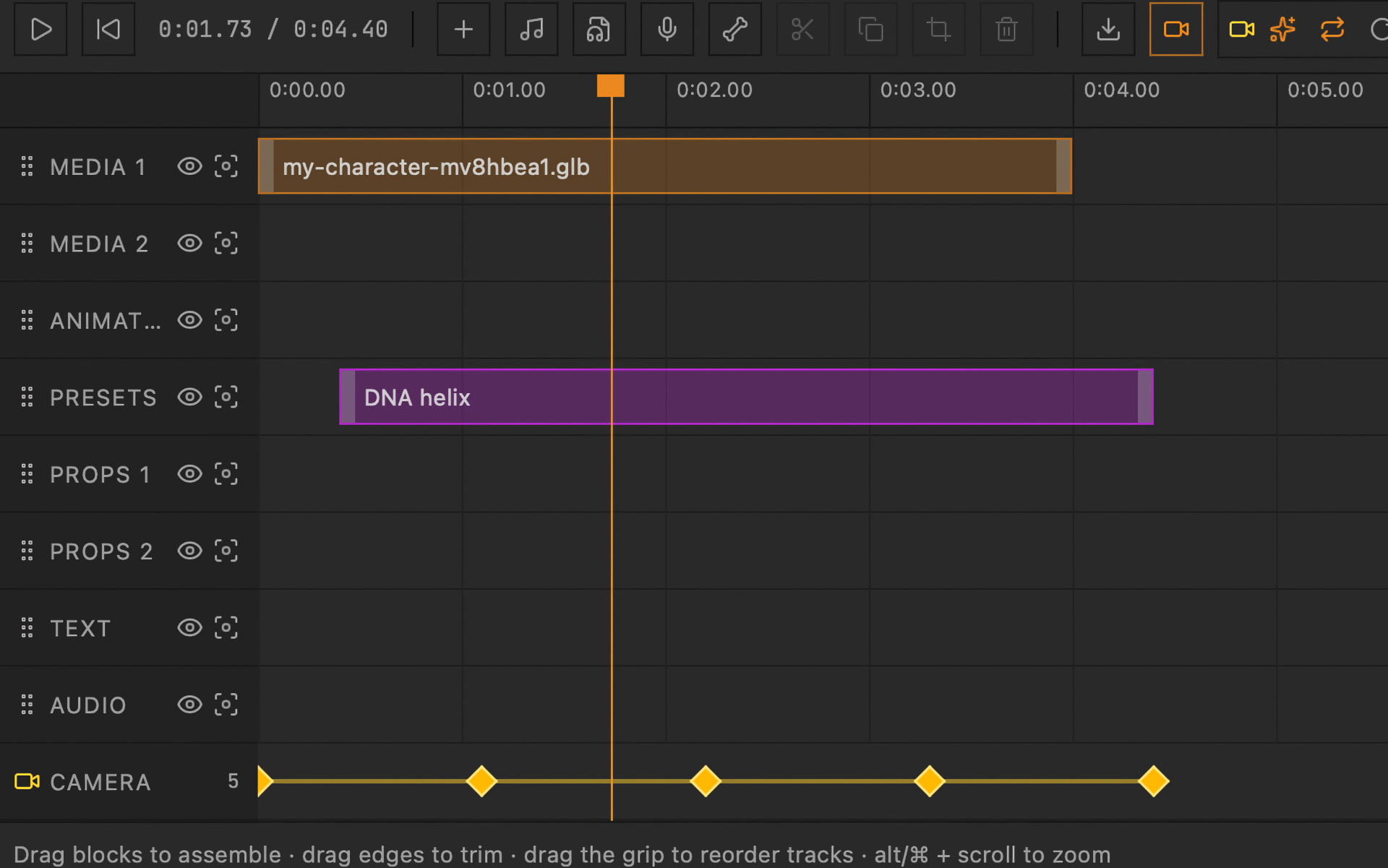This screenshot has height=868, width=1388.
Task: Toggle the TEXT track eye icon
Action: click(189, 627)
